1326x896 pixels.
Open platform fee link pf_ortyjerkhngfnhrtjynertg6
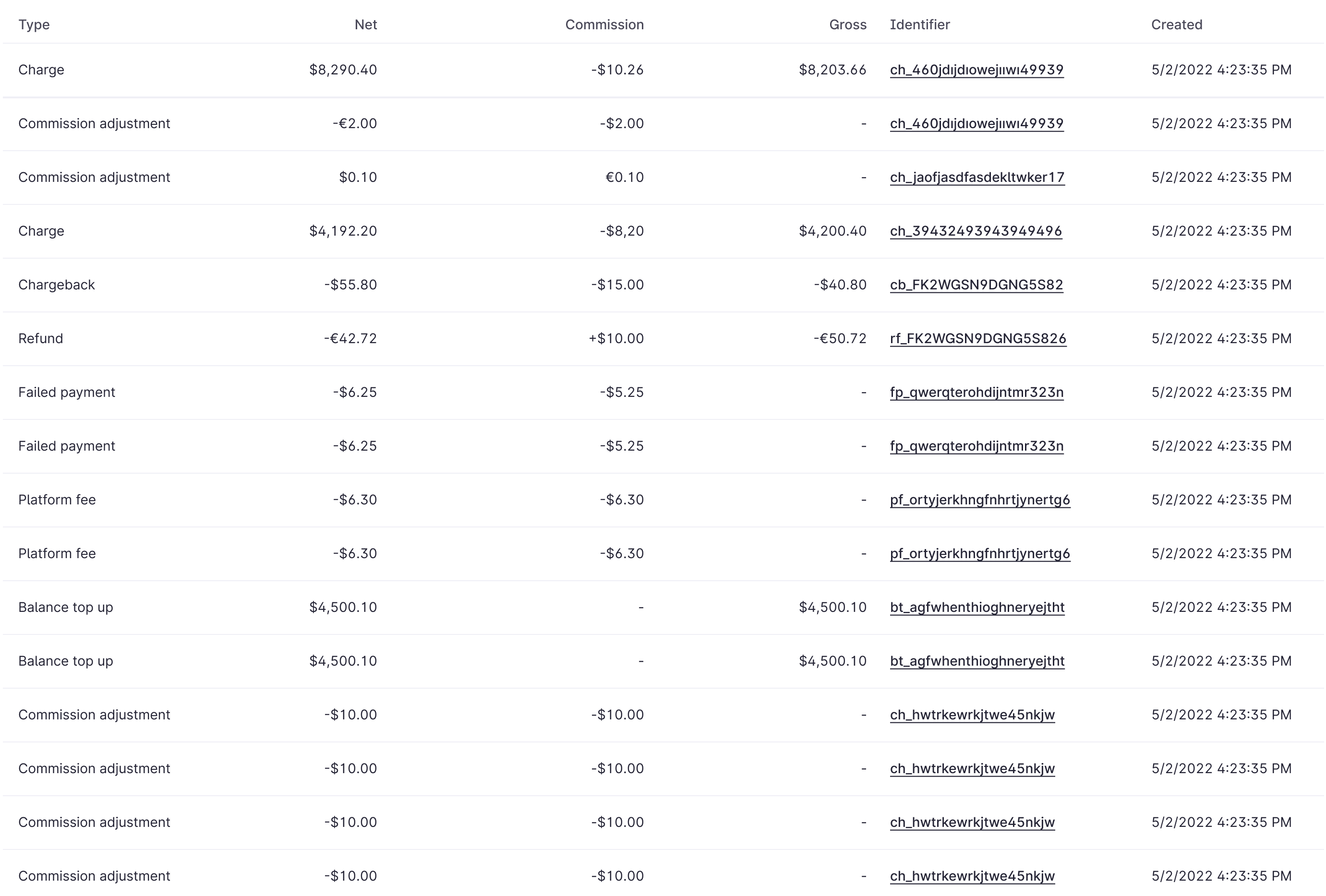pyautogui.click(x=980, y=499)
